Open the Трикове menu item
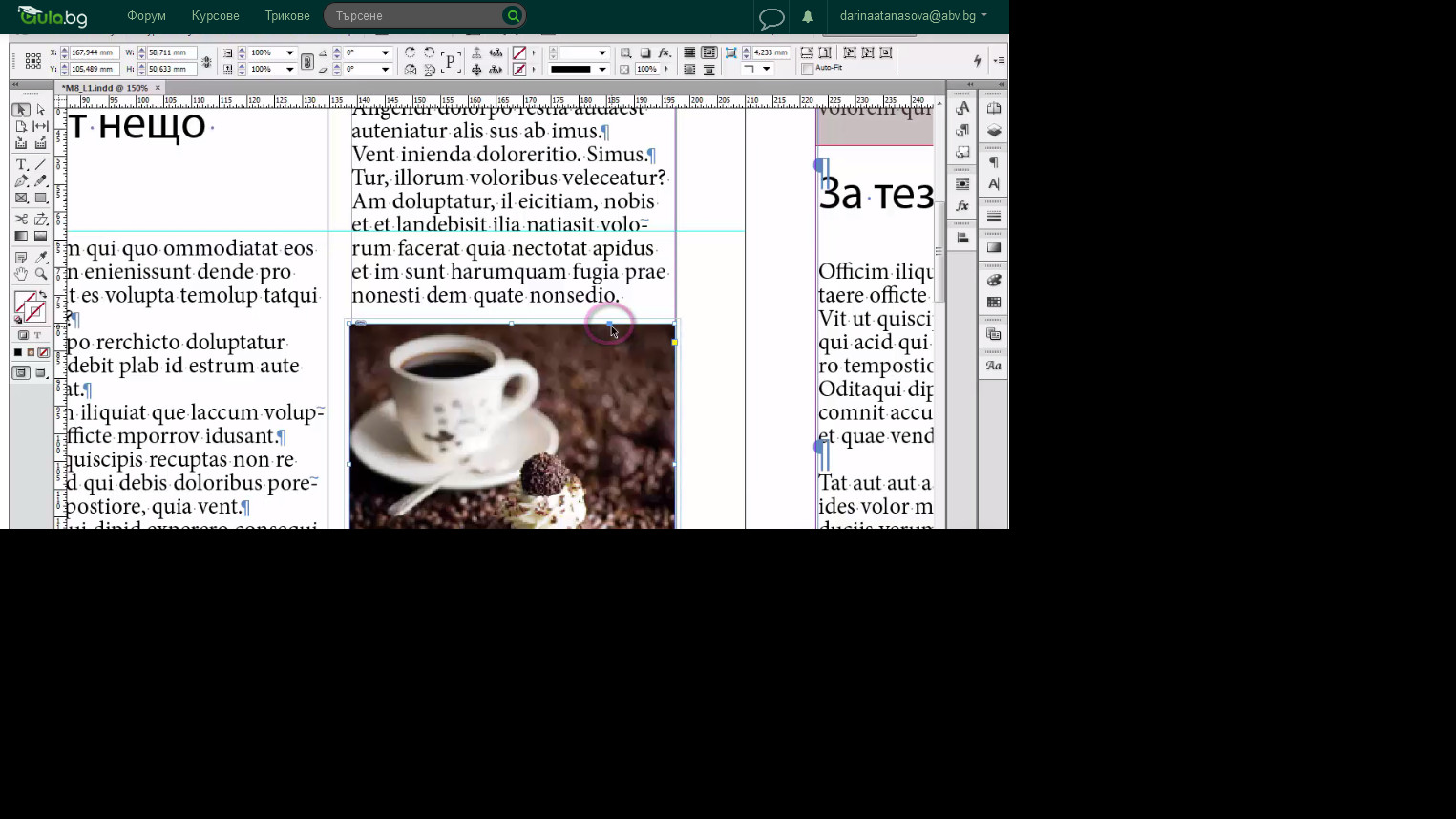 (x=286, y=15)
